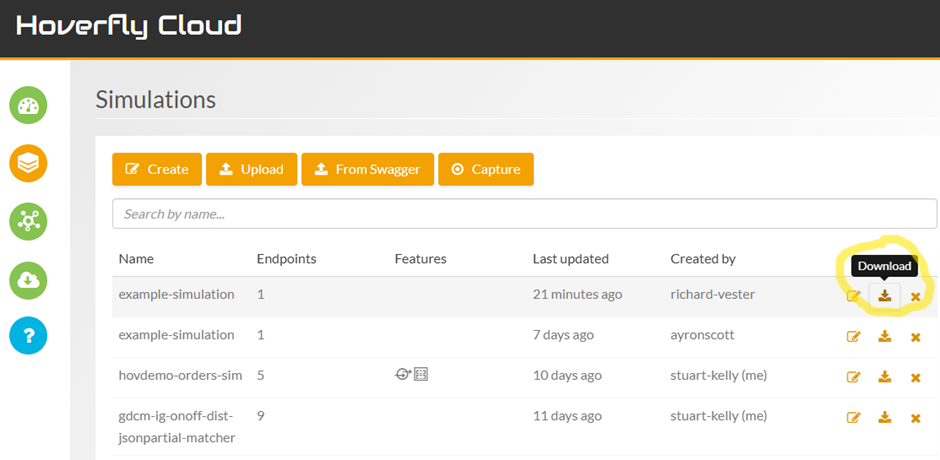Screen dimensions: 940x460
Task: Click the Create button
Action: (x=157, y=169)
